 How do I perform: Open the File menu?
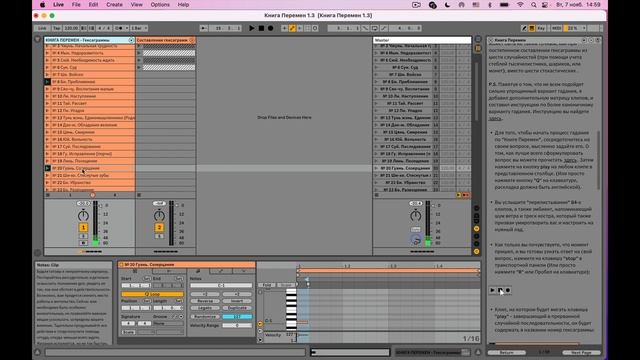coord(76,4)
